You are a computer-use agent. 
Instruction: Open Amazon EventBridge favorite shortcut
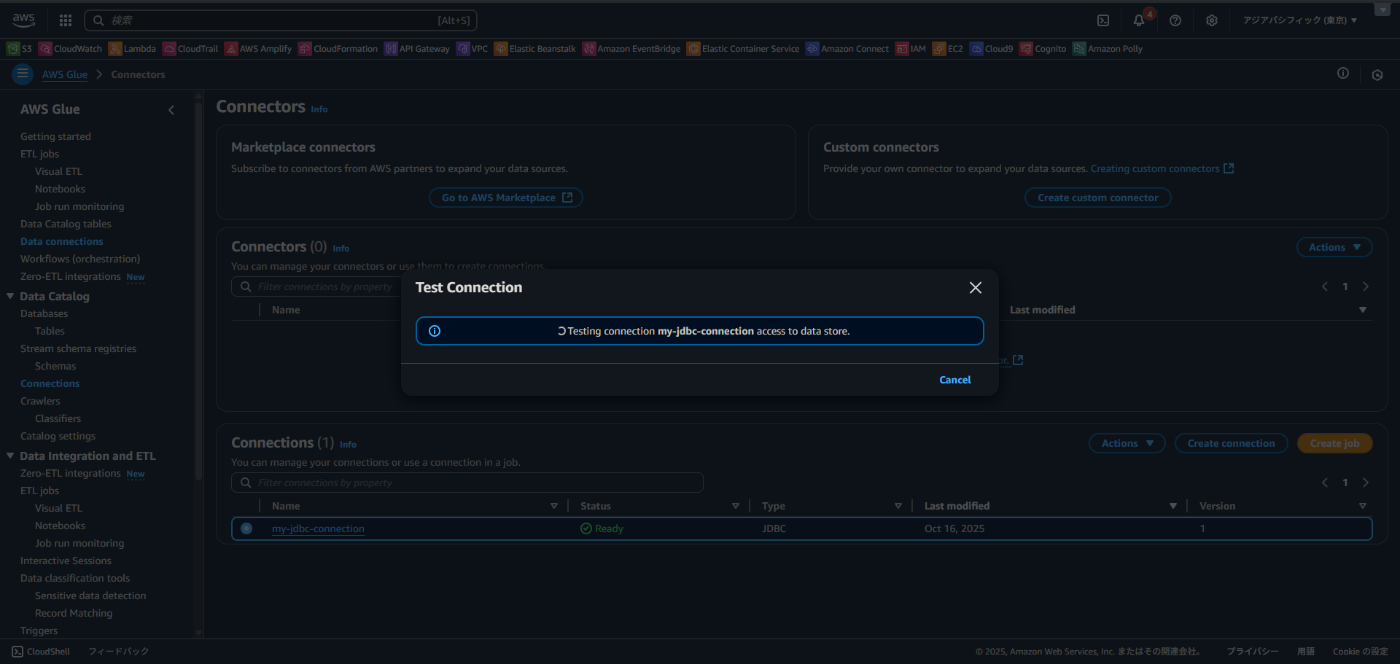coord(632,48)
